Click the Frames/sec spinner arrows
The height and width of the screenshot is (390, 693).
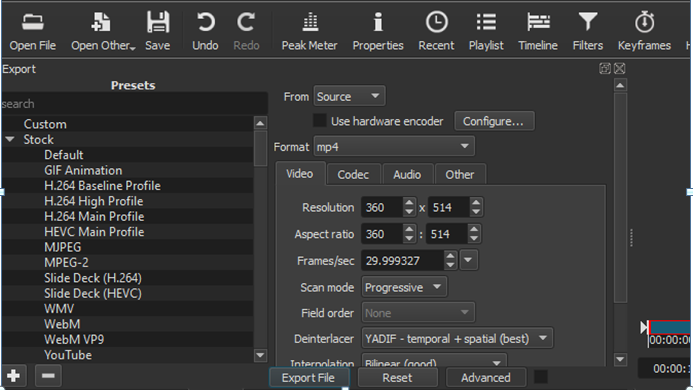point(450,260)
